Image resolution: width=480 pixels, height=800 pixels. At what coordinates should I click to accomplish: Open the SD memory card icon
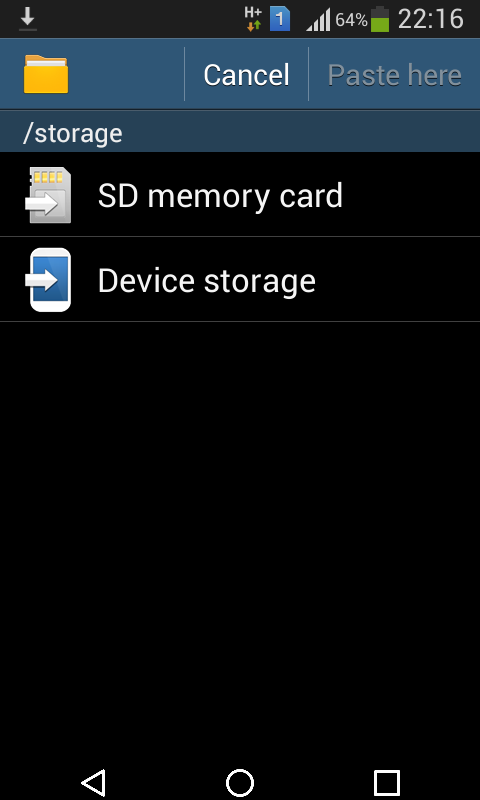pyautogui.click(x=48, y=195)
